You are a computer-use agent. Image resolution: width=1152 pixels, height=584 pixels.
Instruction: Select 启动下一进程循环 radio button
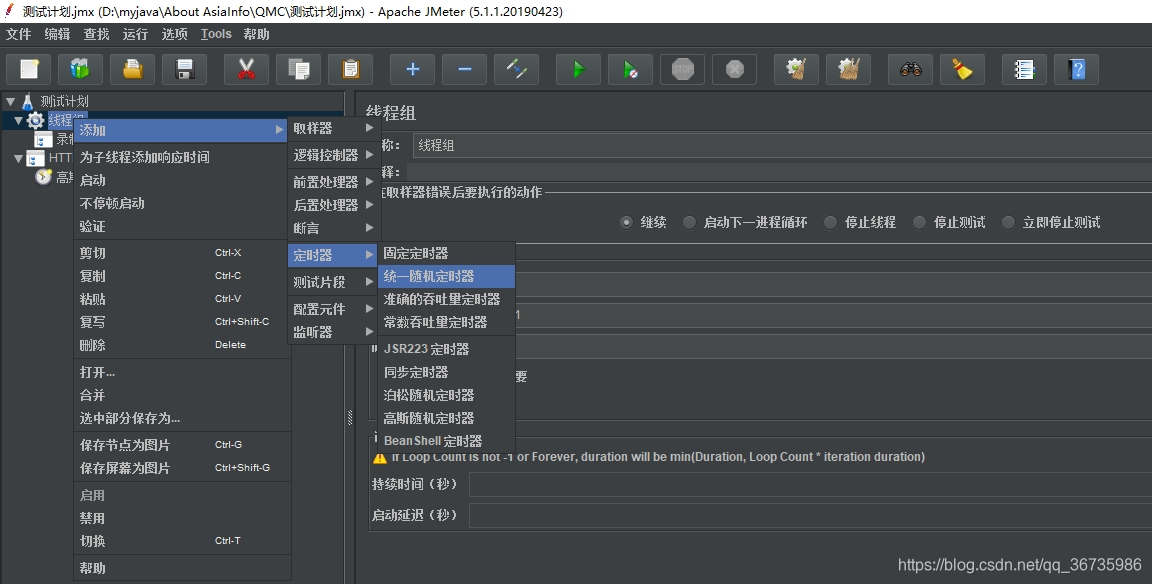(x=689, y=223)
